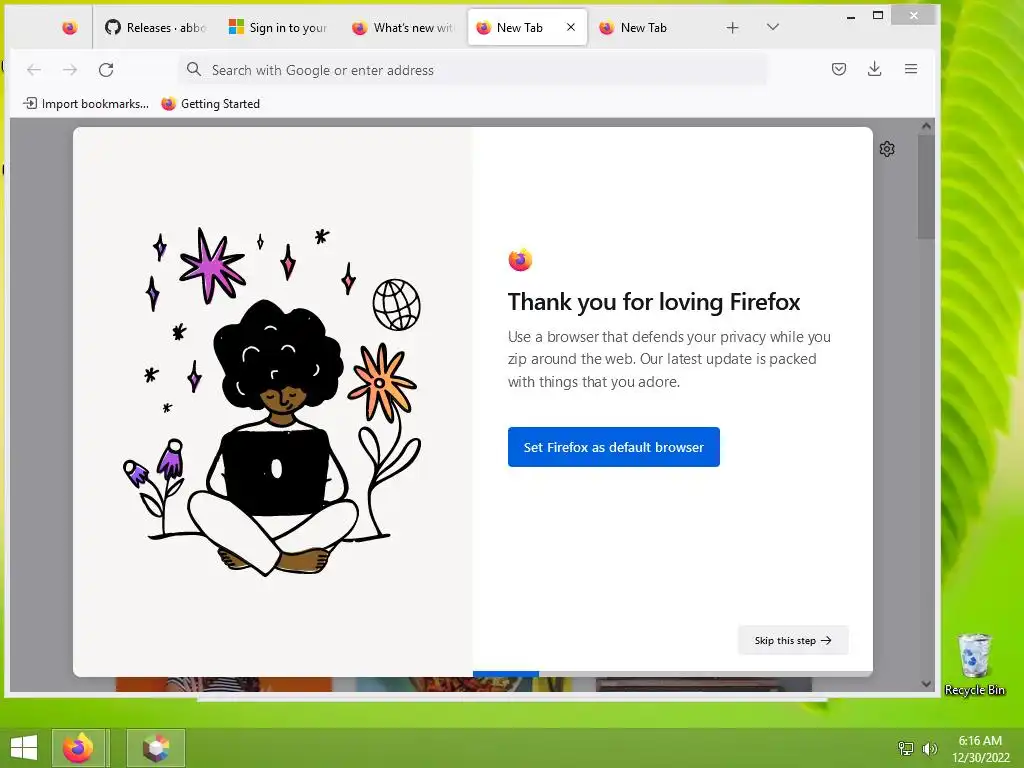
Task: Open the volume speaker tray icon
Action: tap(929, 749)
